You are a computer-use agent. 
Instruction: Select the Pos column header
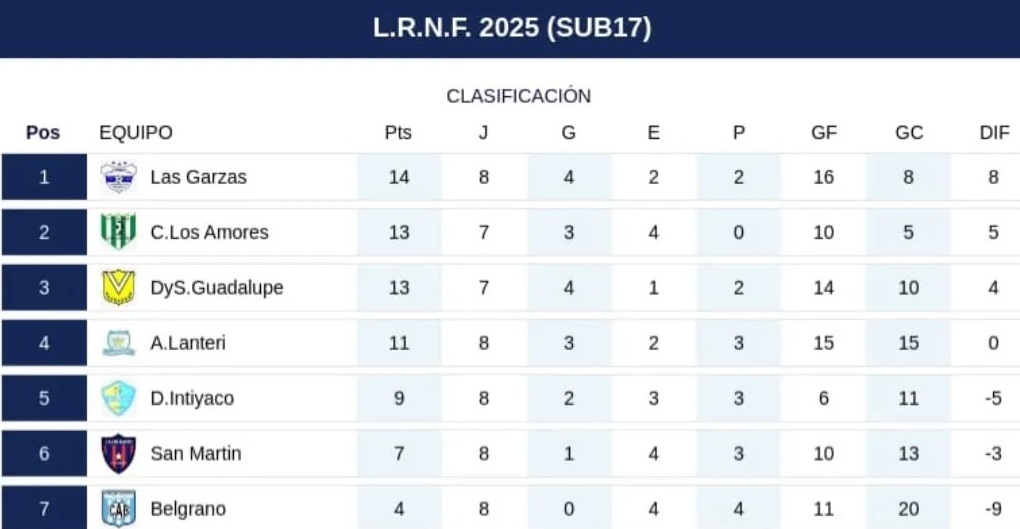pyautogui.click(x=43, y=133)
